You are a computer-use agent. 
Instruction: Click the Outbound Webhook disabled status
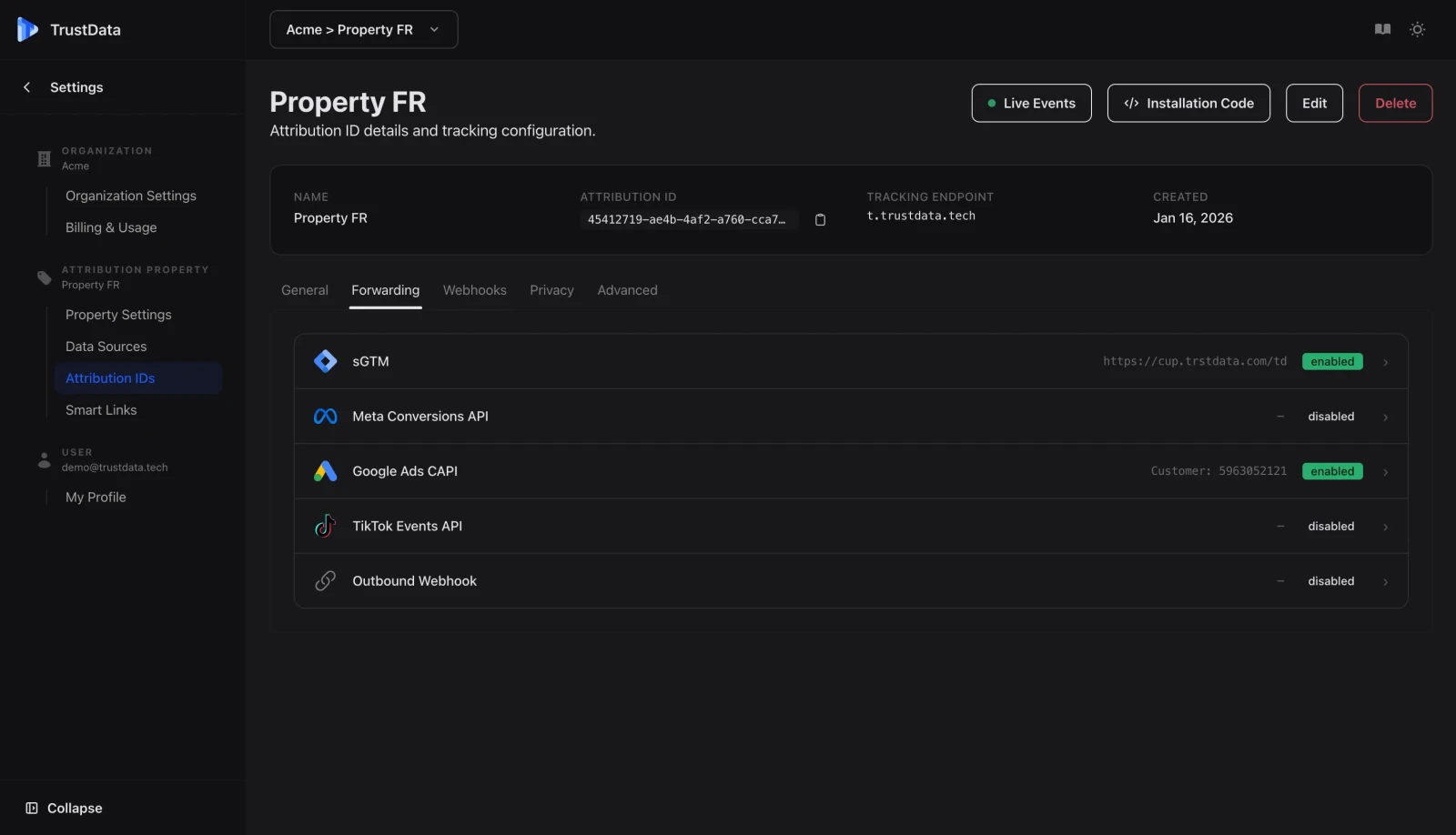point(1330,581)
